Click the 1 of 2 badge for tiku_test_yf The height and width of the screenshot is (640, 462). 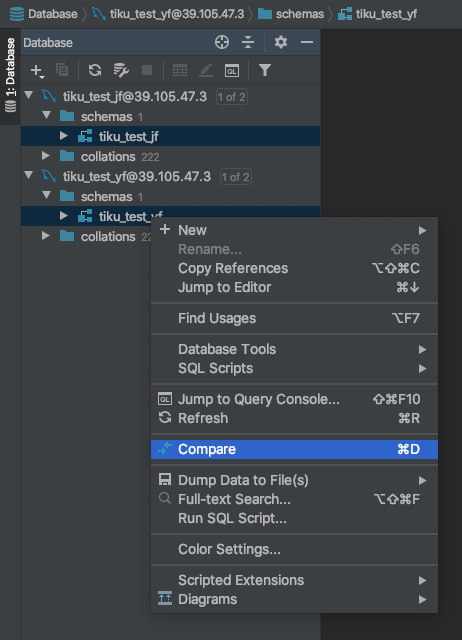[x=235, y=177]
